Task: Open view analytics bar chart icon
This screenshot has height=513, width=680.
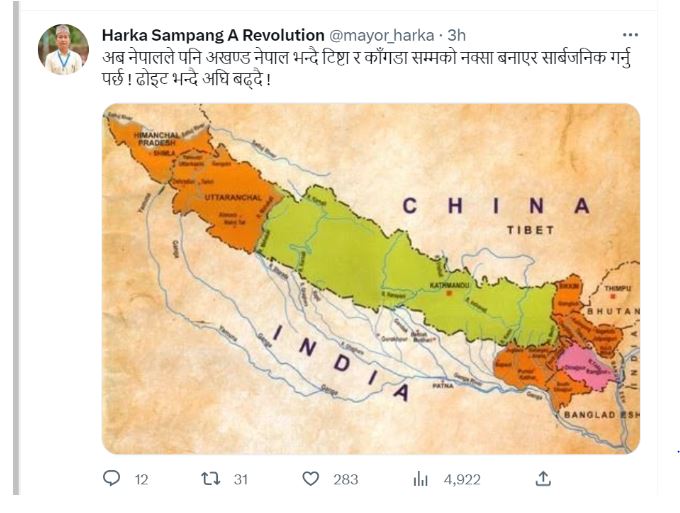Action: click(x=420, y=479)
